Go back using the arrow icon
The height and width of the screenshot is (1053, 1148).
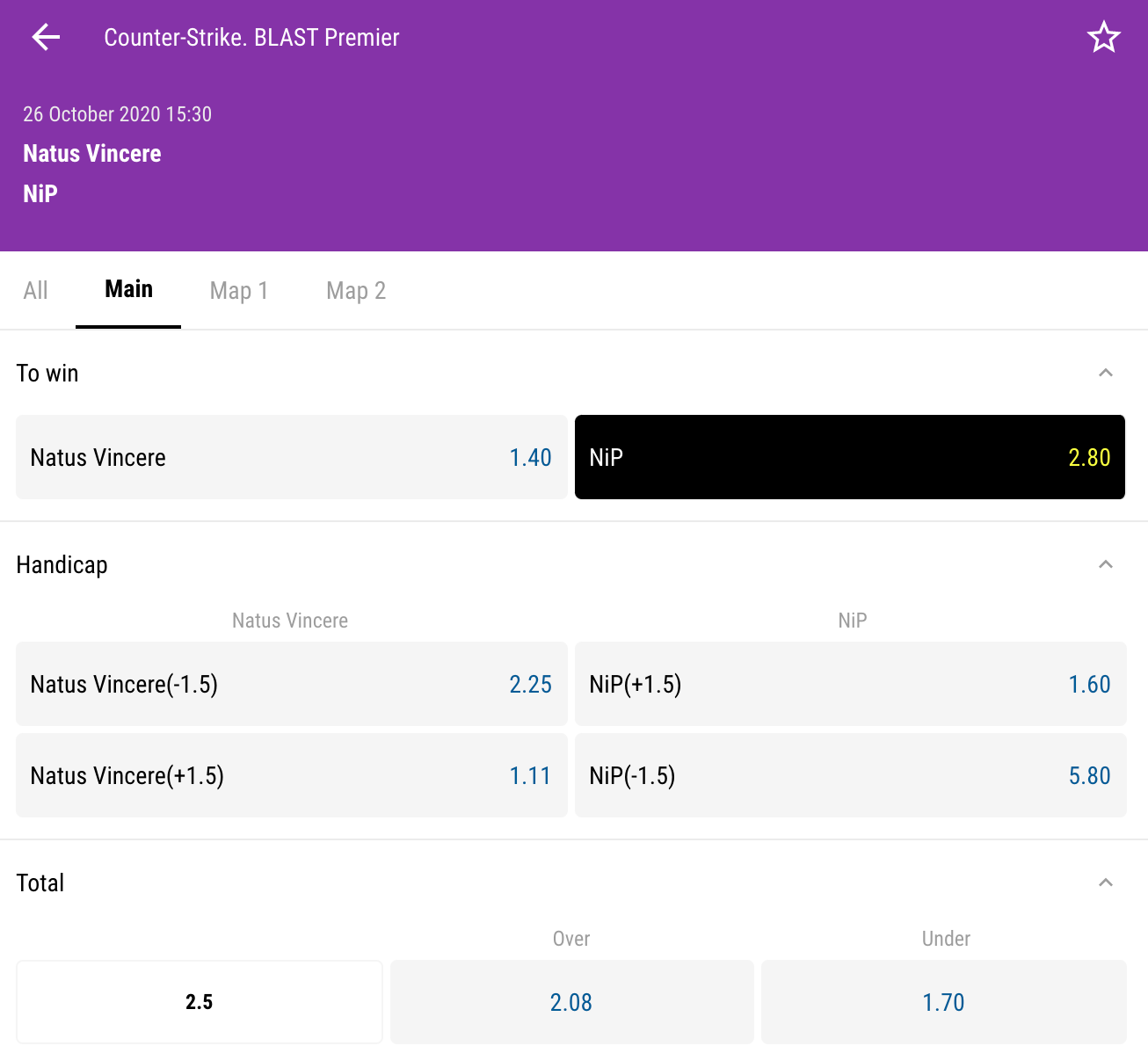[46, 37]
